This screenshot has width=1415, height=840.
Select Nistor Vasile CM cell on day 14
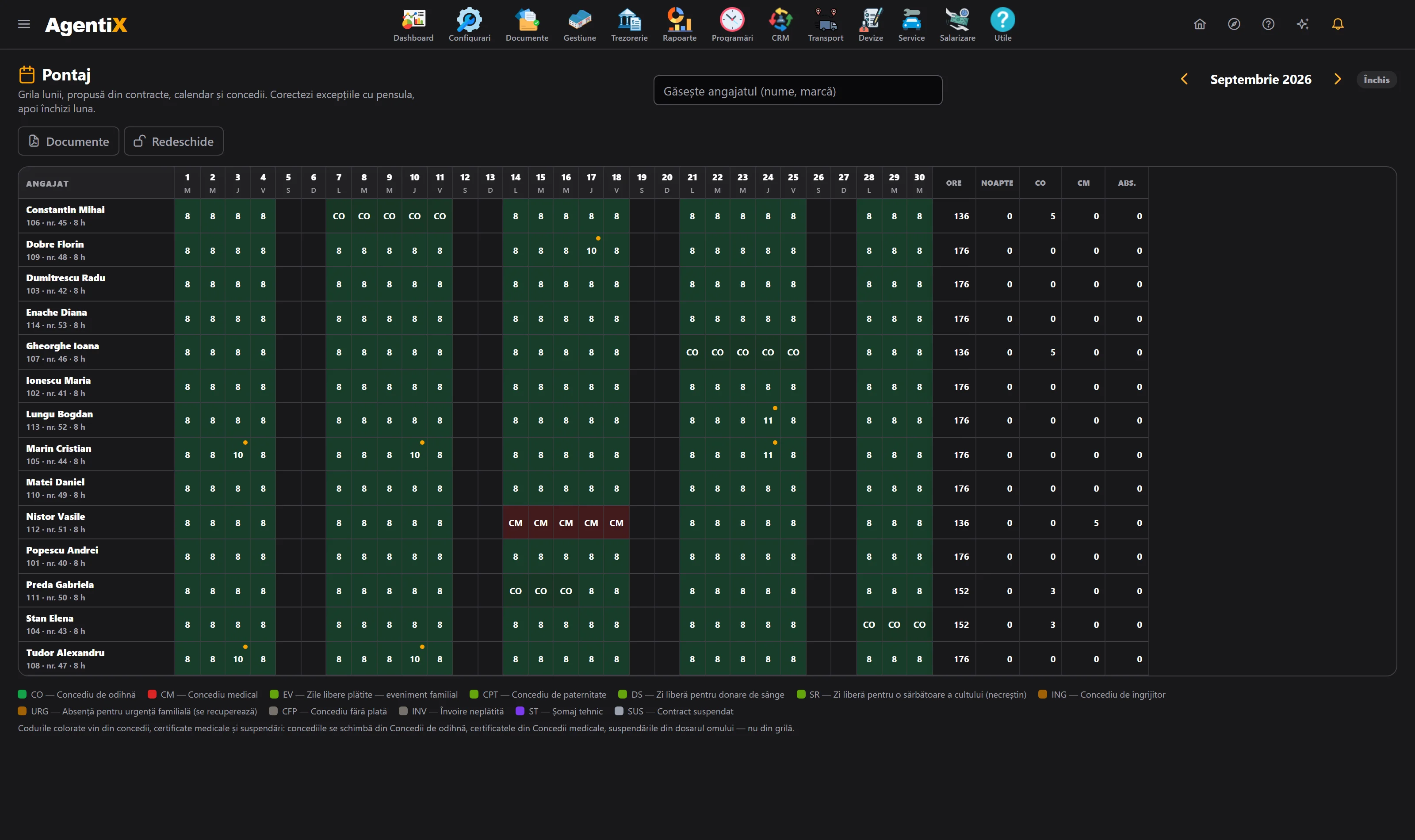pos(515,523)
